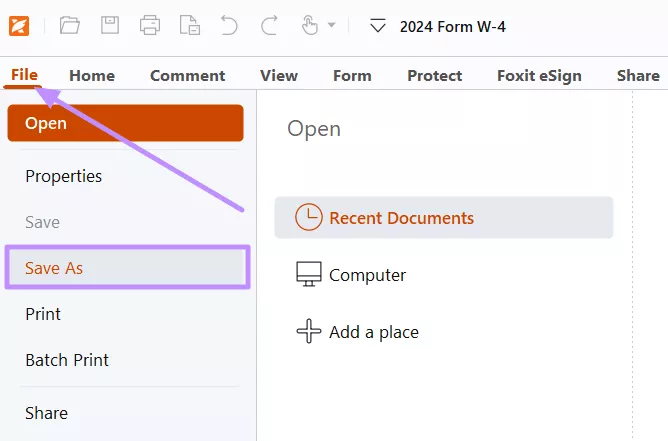The height and width of the screenshot is (441, 668).
Task: Select Batch Print in the sidebar
Action: [x=67, y=360]
